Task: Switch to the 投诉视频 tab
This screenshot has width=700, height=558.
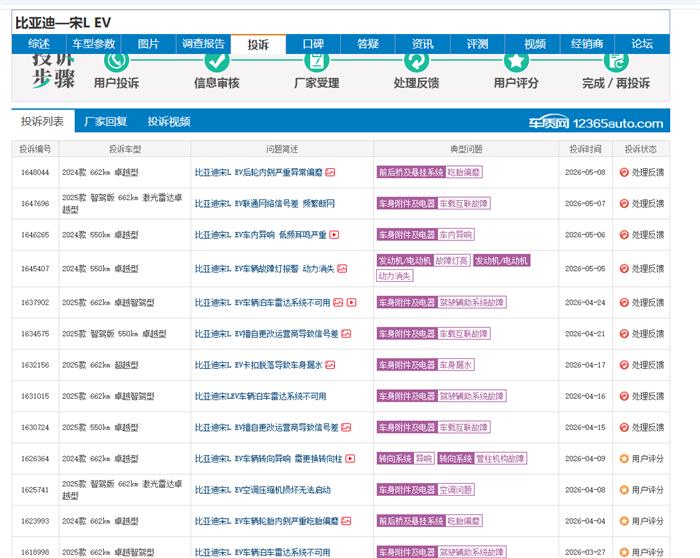Action: tap(169, 121)
